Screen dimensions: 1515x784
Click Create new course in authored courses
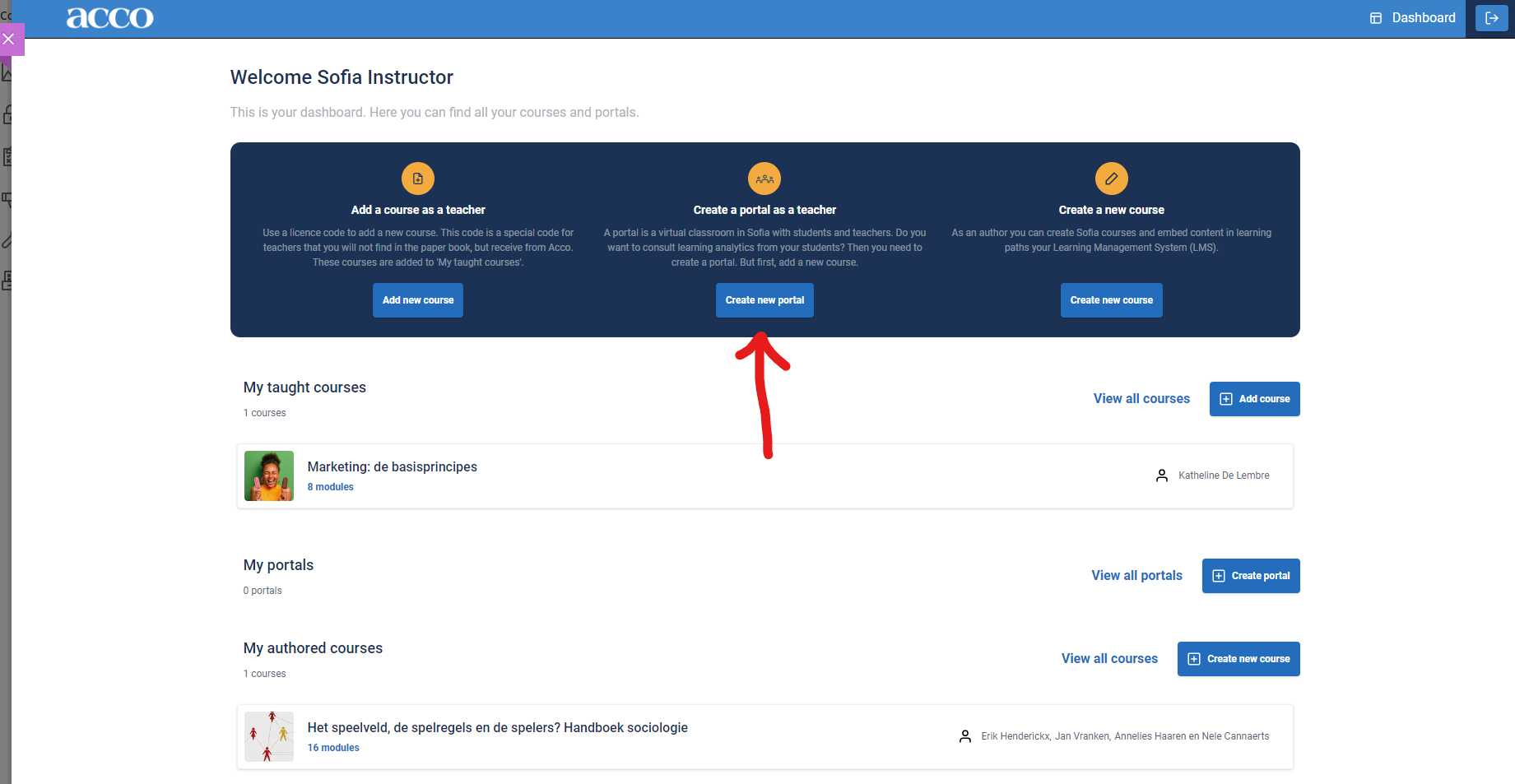tap(1238, 659)
